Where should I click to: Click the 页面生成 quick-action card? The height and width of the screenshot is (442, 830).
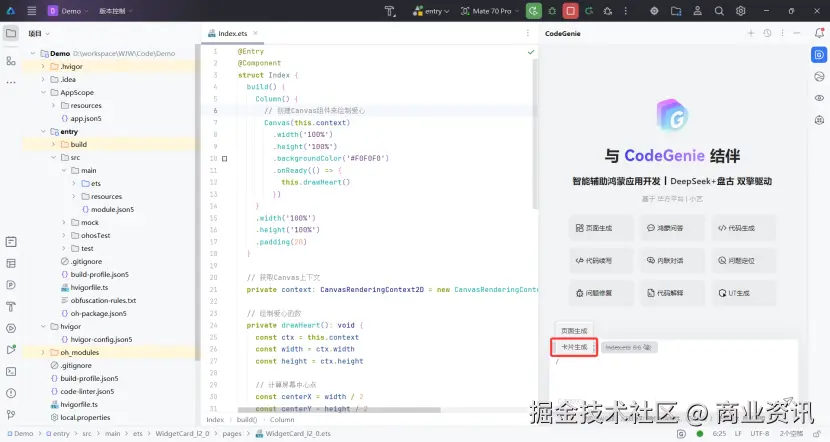point(601,228)
